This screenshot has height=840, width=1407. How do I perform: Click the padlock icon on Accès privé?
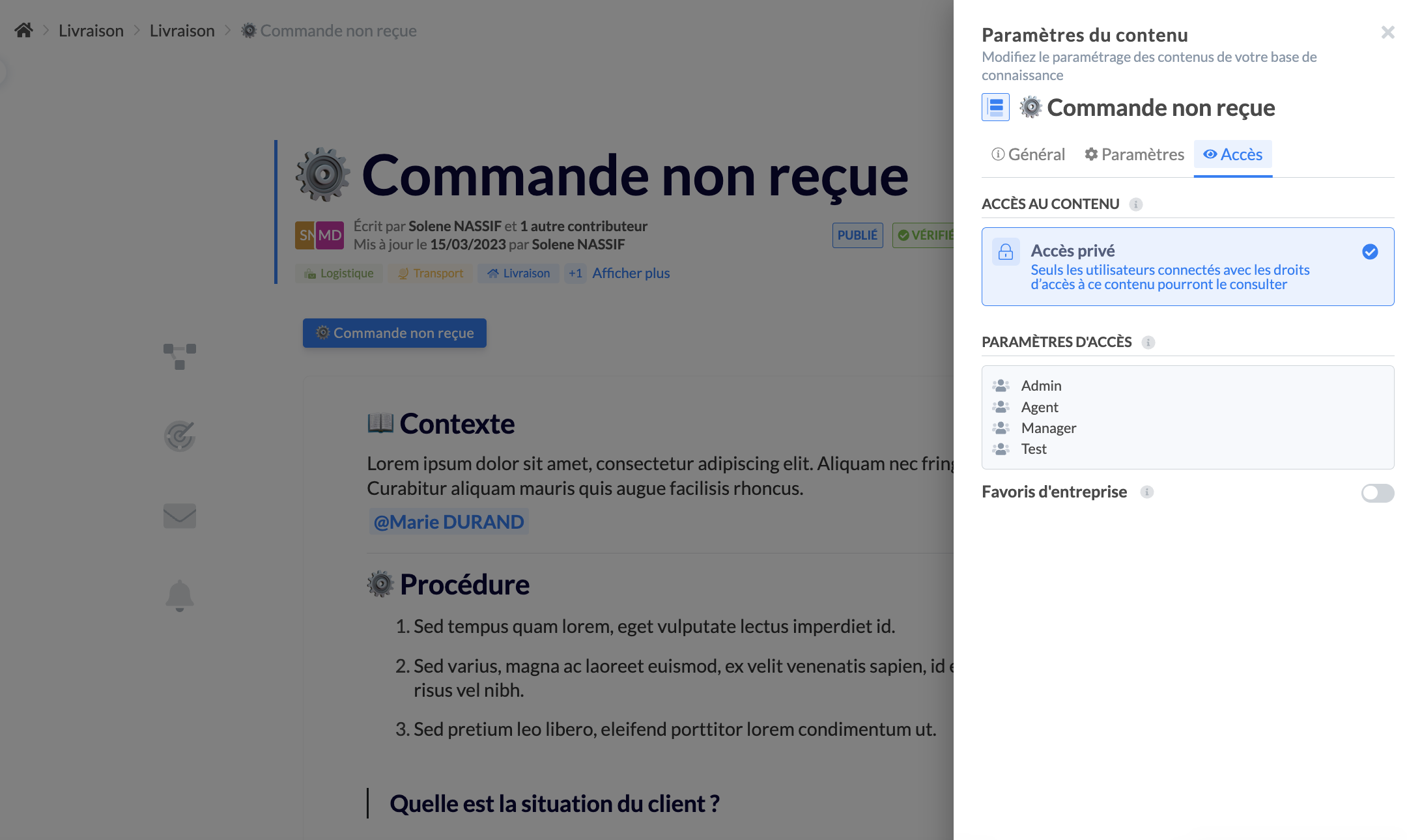click(1005, 251)
